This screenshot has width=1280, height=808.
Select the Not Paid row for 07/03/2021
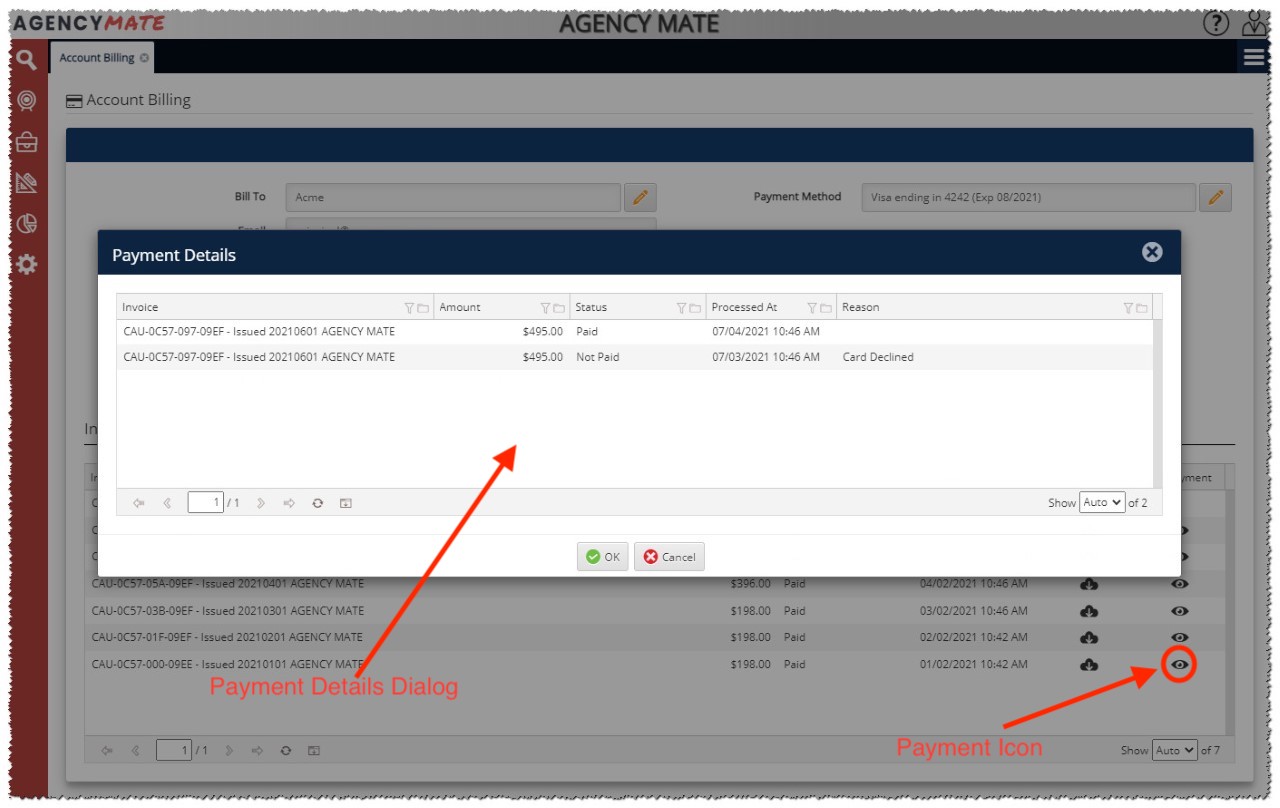[x=634, y=357]
